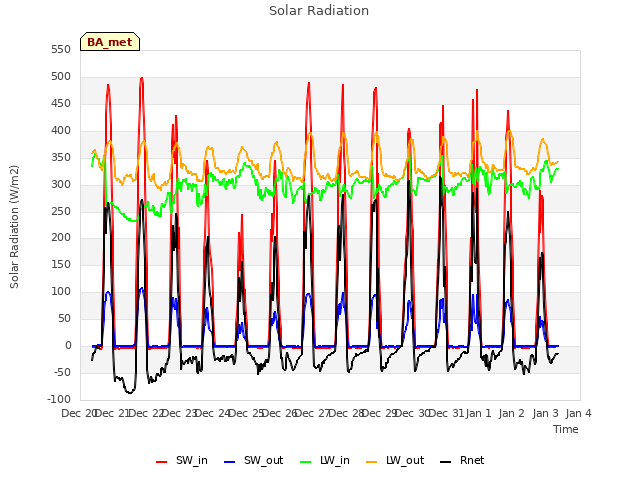
Task: Click the Solar Radiation chart title
Action: point(319,11)
